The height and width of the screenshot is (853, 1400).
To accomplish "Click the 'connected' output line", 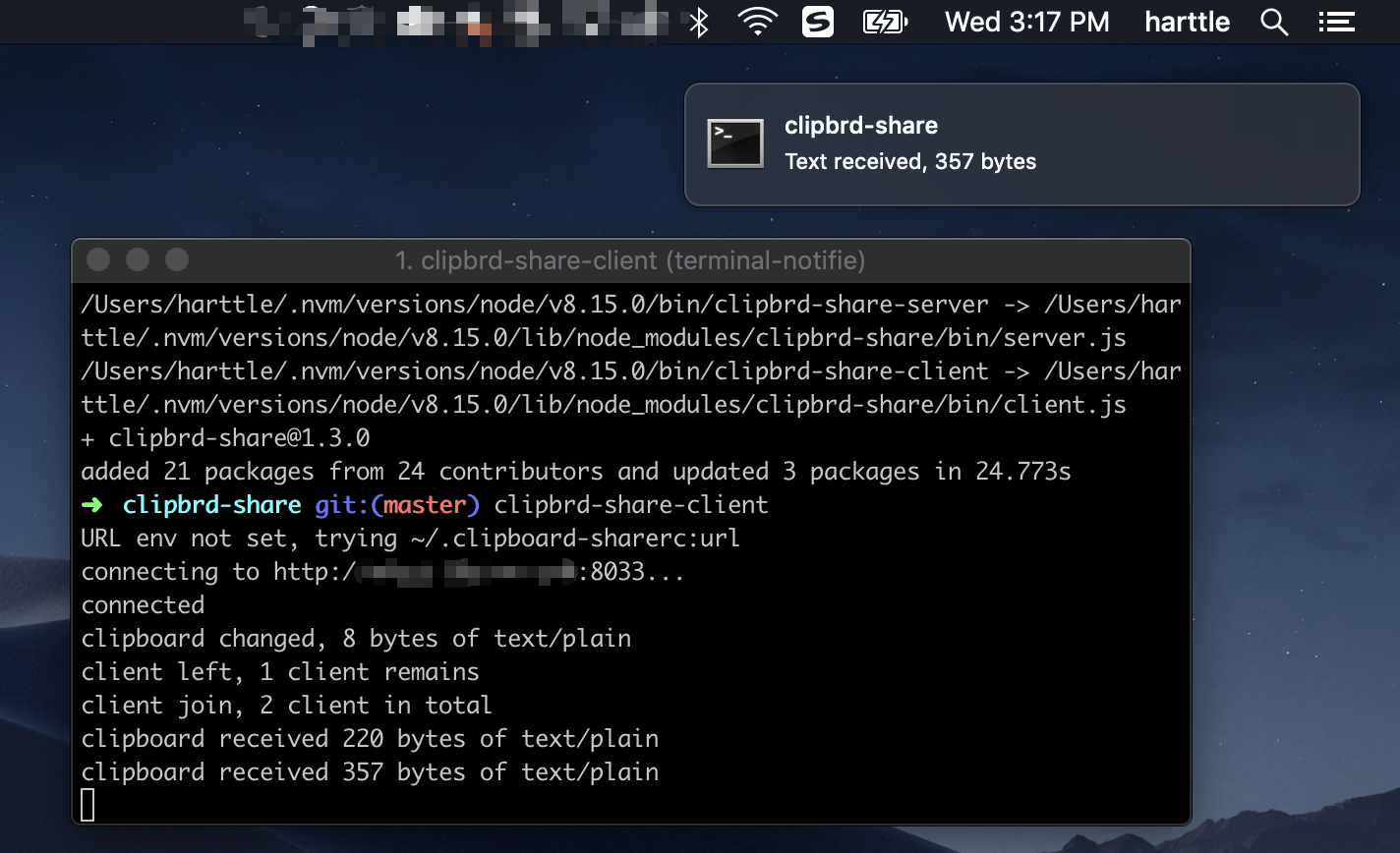I will tap(143, 605).
